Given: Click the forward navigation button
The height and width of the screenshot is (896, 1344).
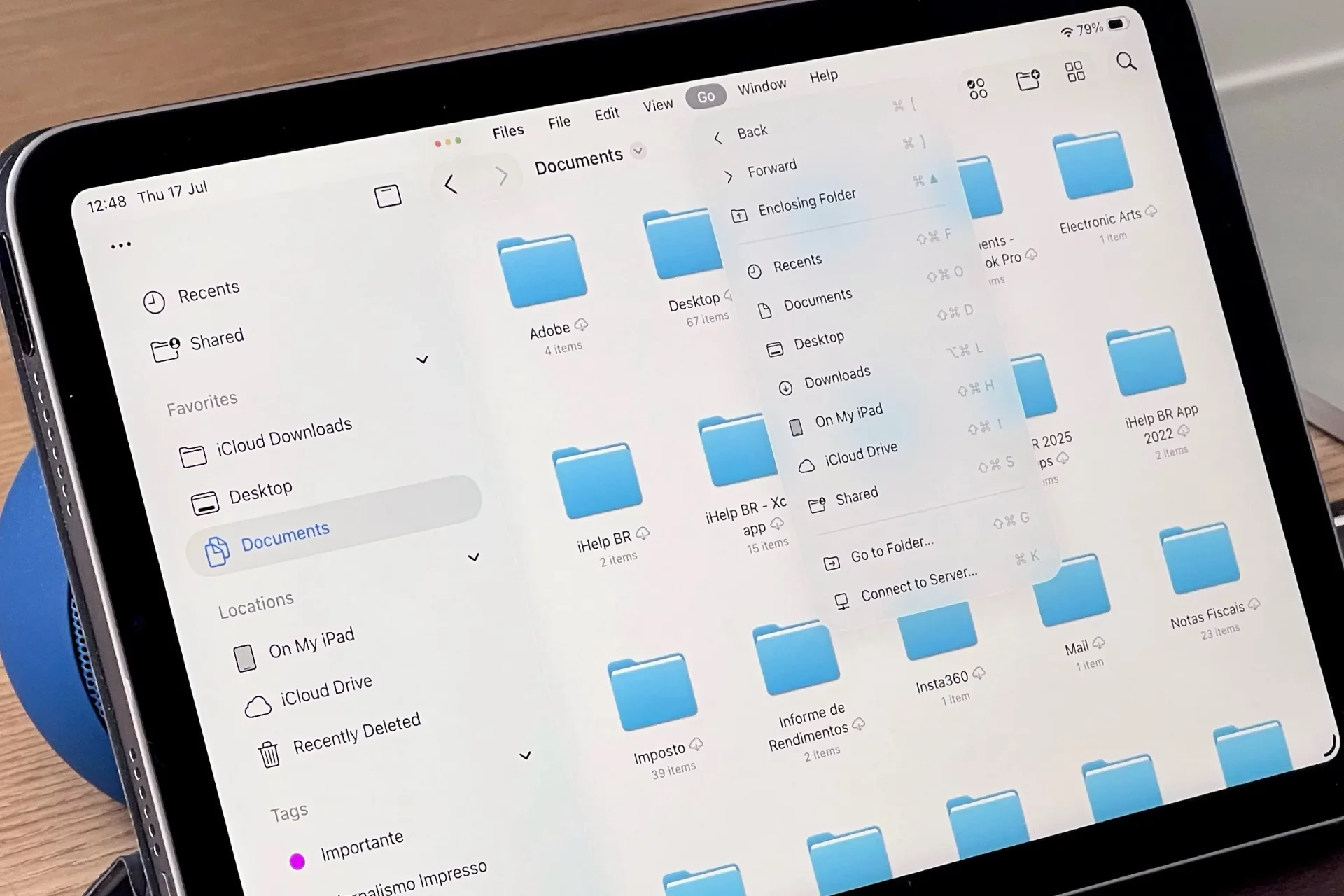Looking at the screenshot, I should point(503,176).
